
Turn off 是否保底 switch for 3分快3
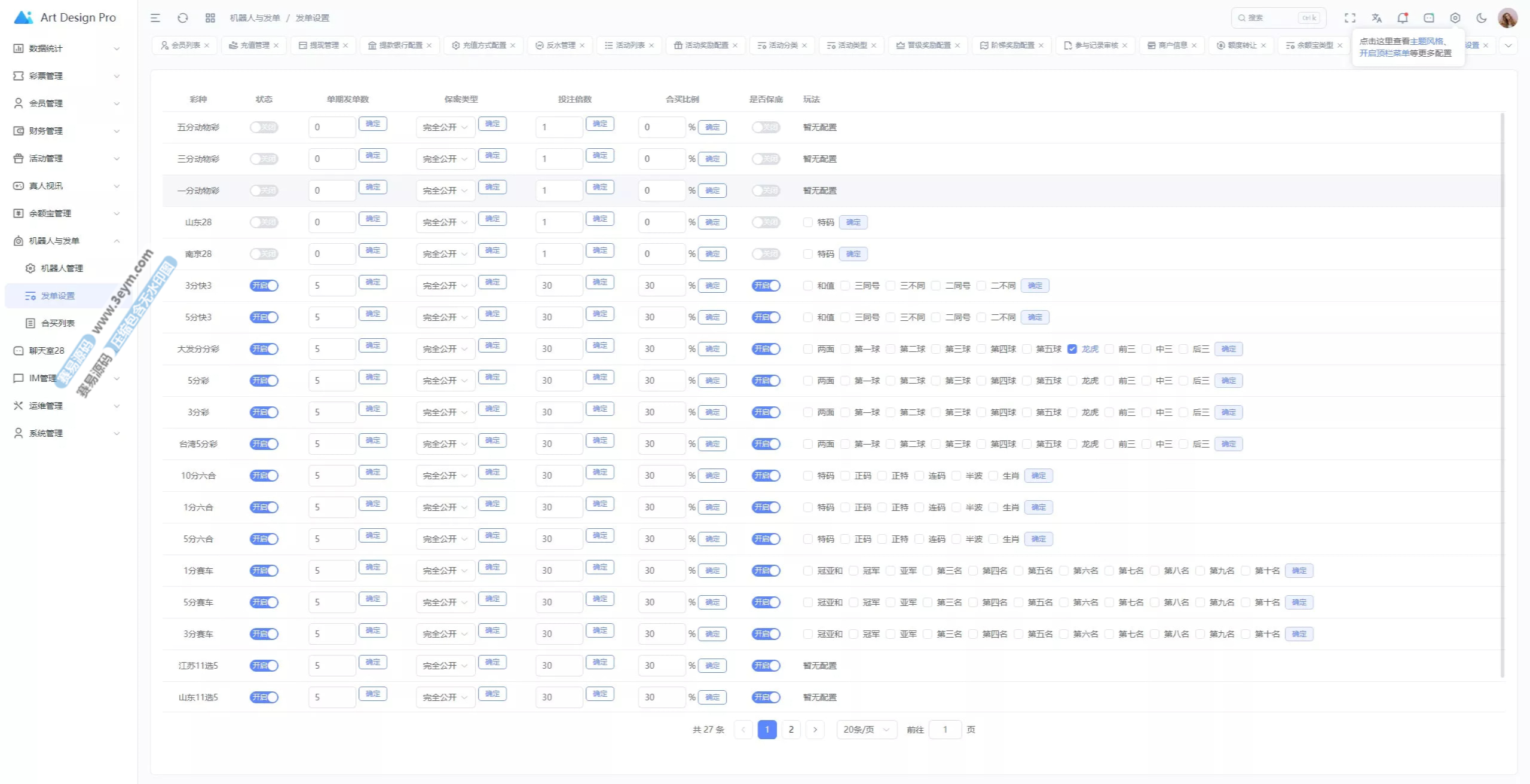click(x=766, y=286)
